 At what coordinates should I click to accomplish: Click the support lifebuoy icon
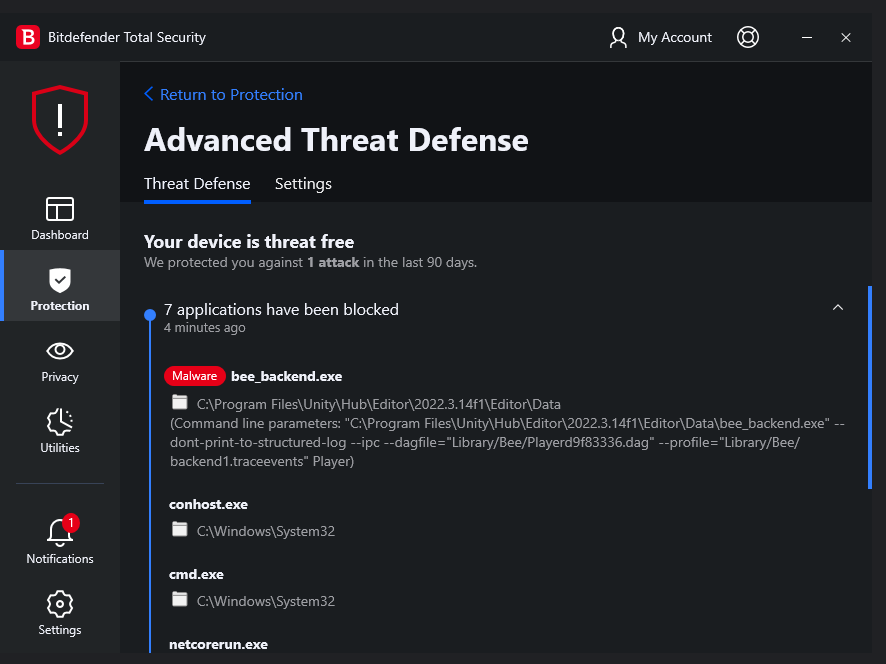(x=747, y=38)
